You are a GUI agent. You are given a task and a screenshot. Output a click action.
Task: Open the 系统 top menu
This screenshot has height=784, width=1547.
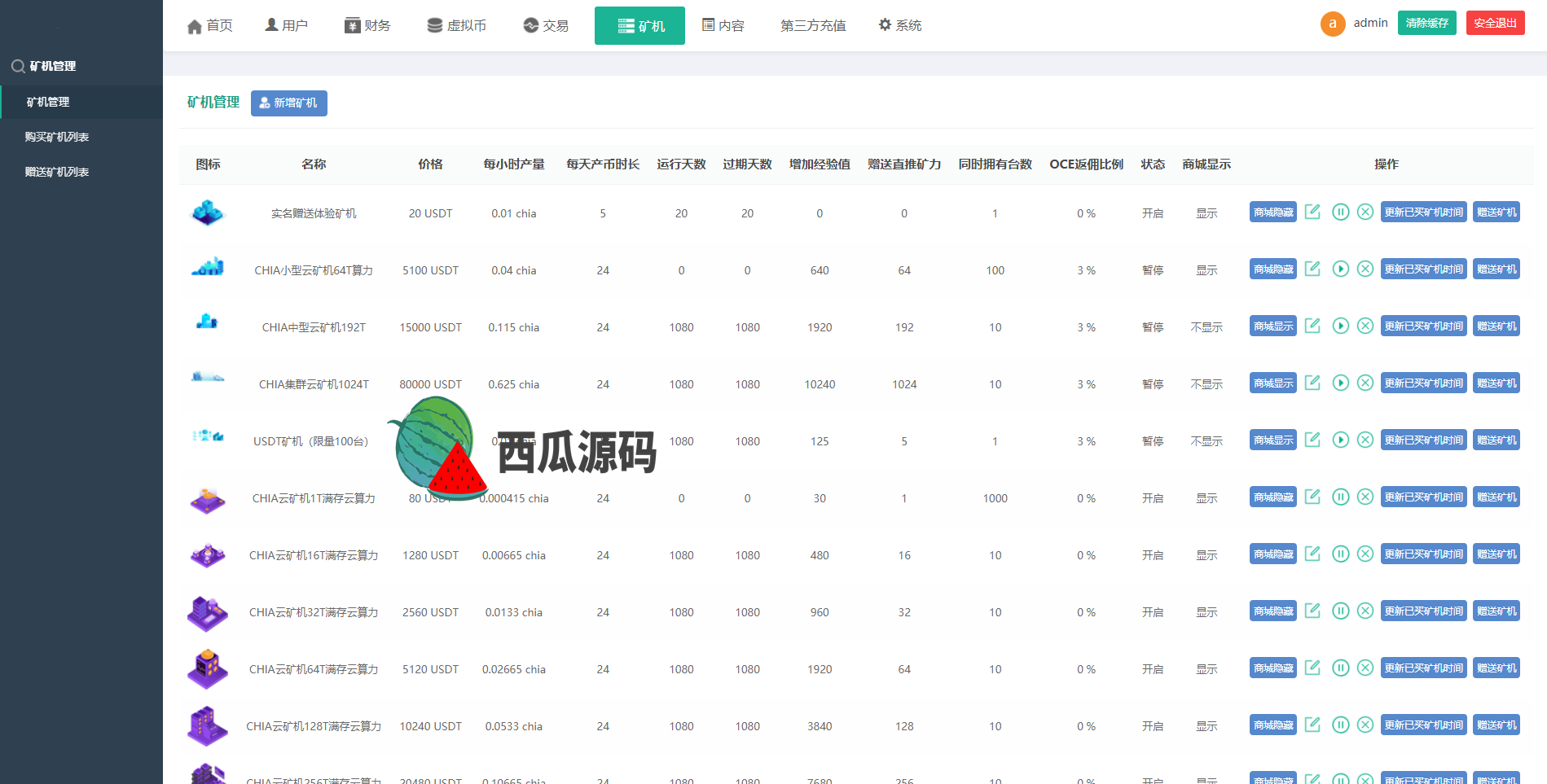click(900, 26)
